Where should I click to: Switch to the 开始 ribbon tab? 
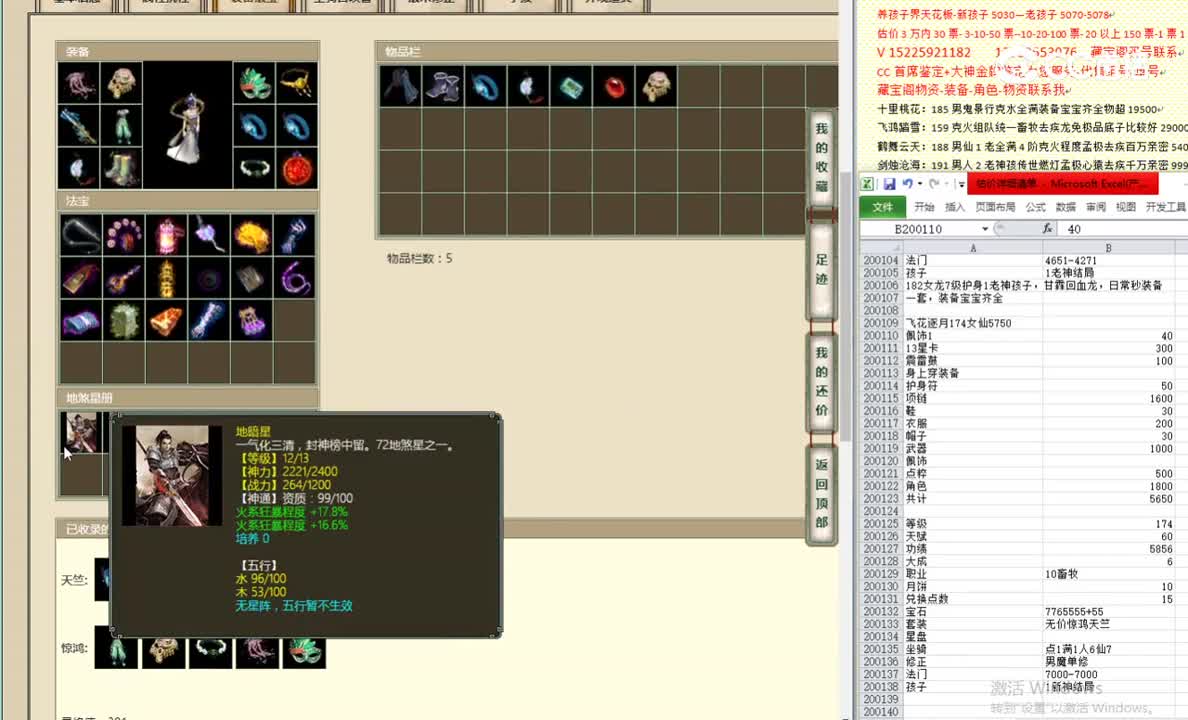pyautogui.click(x=924, y=207)
